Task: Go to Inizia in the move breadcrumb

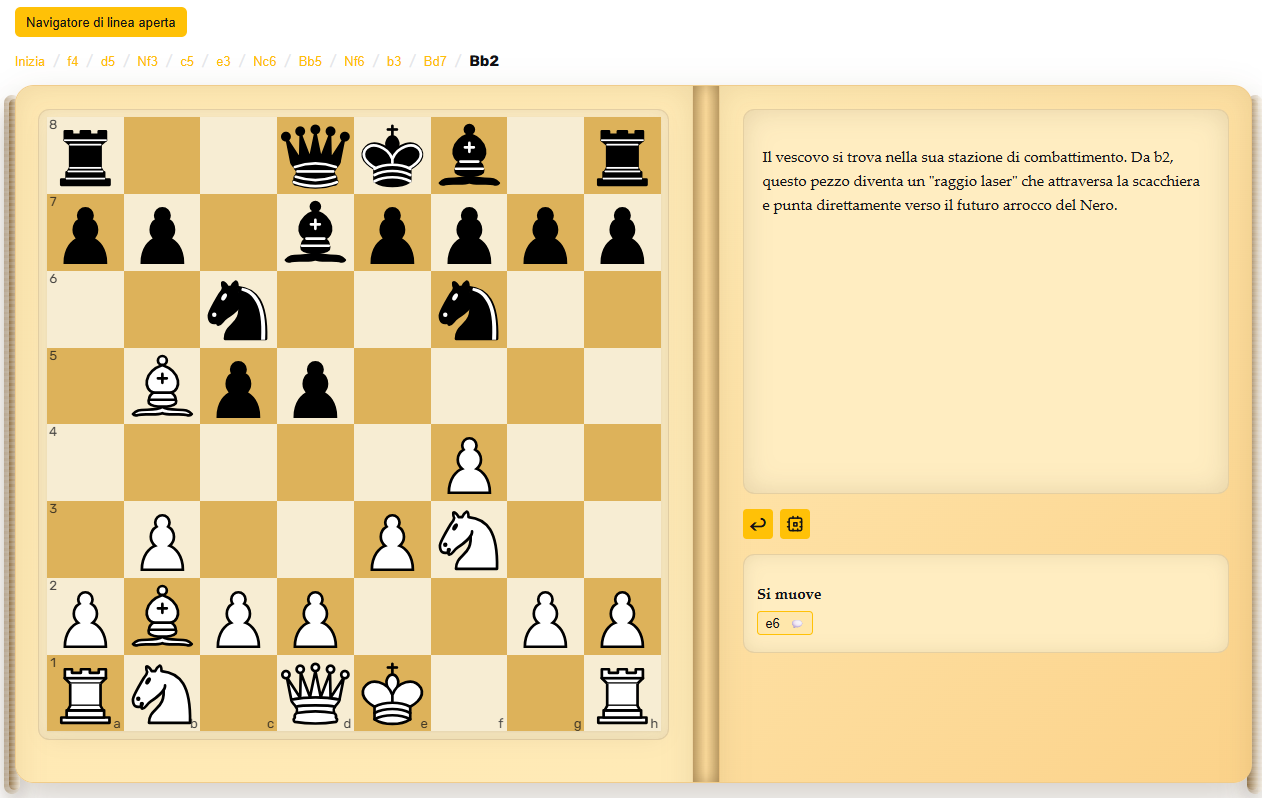Action: point(30,61)
